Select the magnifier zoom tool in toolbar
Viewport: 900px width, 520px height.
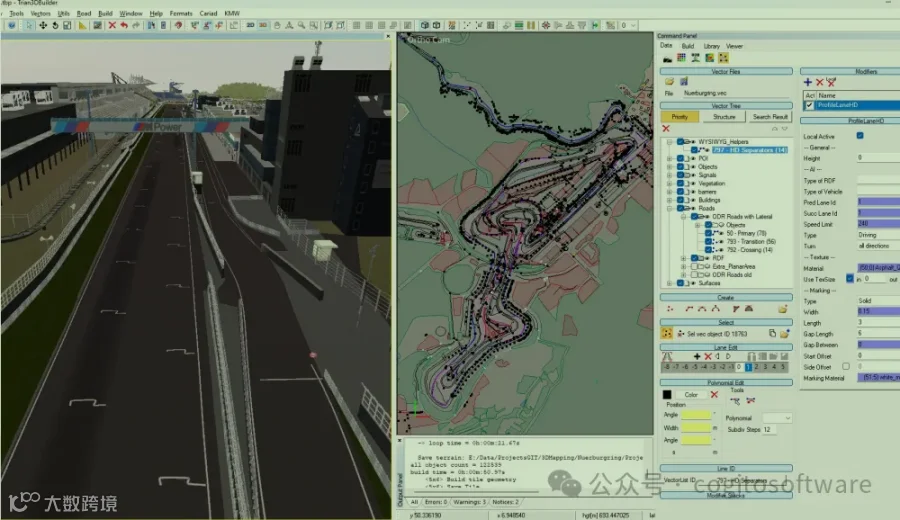[301, 25]
